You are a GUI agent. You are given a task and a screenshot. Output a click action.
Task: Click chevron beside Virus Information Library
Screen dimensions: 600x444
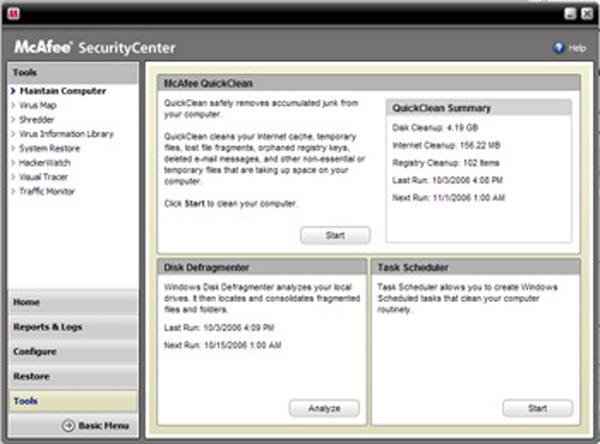tap(13, 134)
